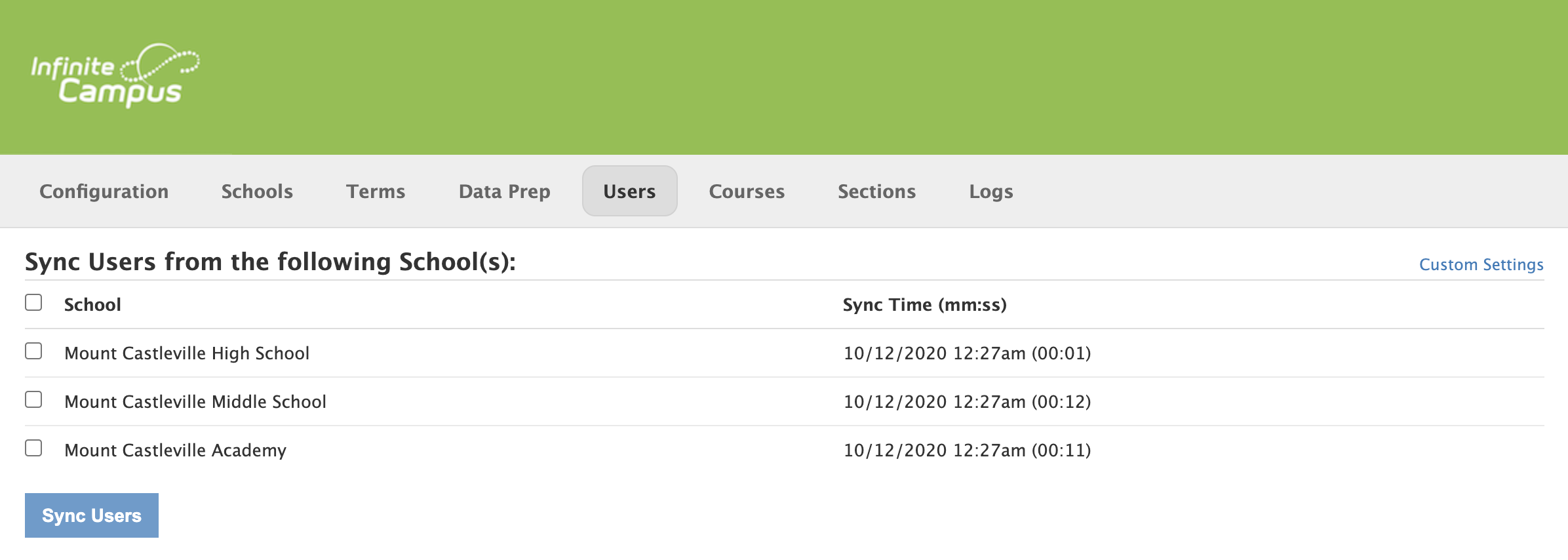Open the Configuration tab
The width and height of the screenshot is (1568, 560).
click(104, 191)
